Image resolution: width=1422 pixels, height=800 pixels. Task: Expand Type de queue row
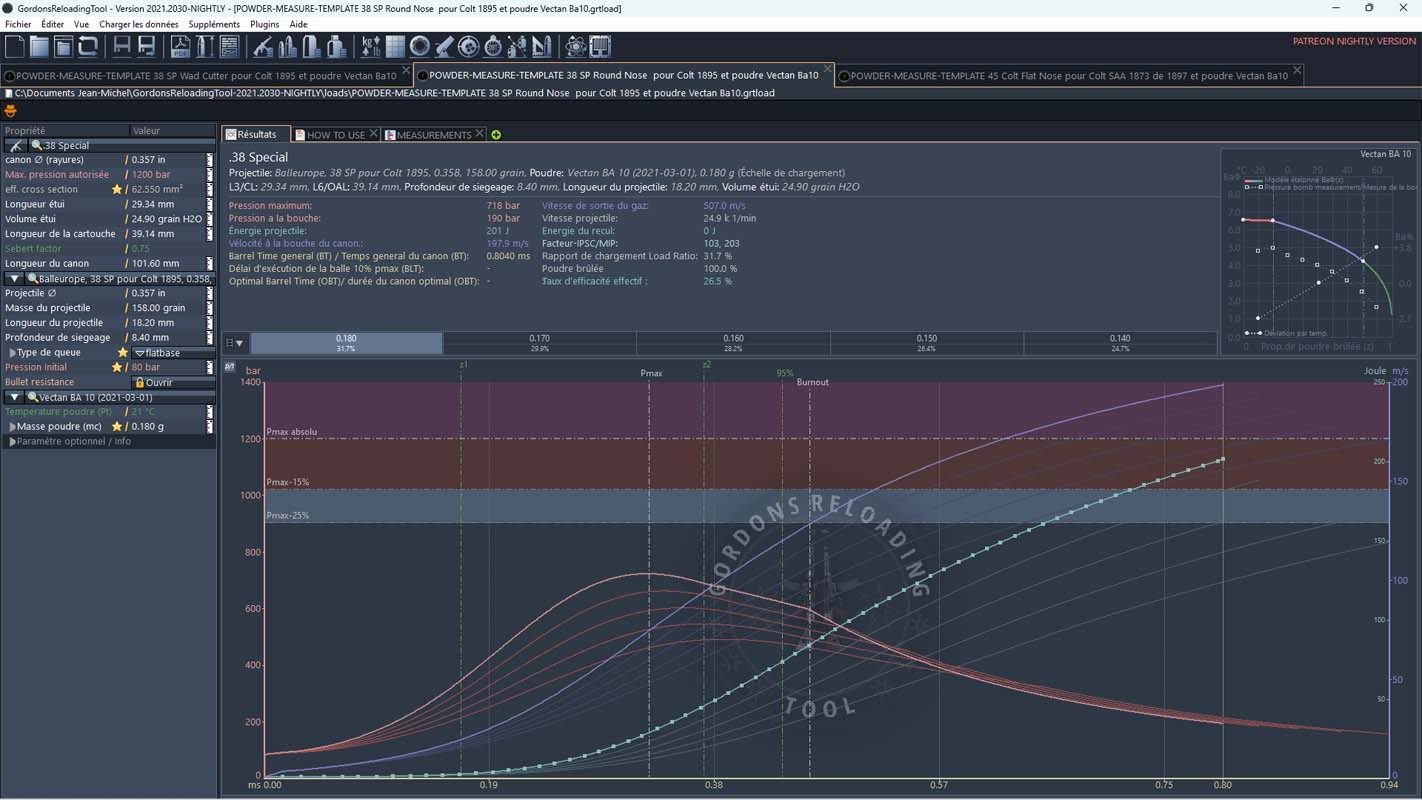pos(12,353)
